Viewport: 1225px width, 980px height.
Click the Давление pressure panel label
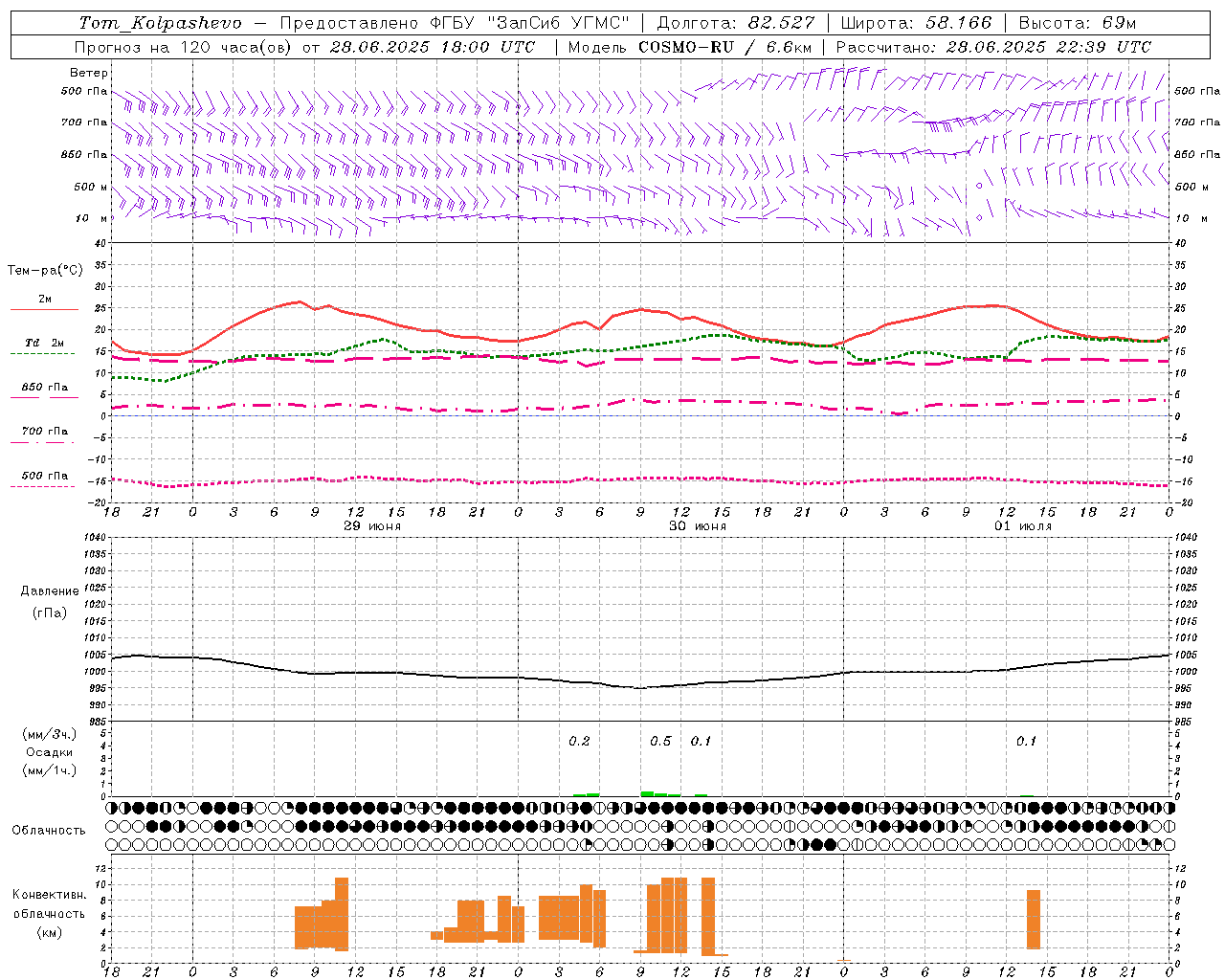coord(50,591)
